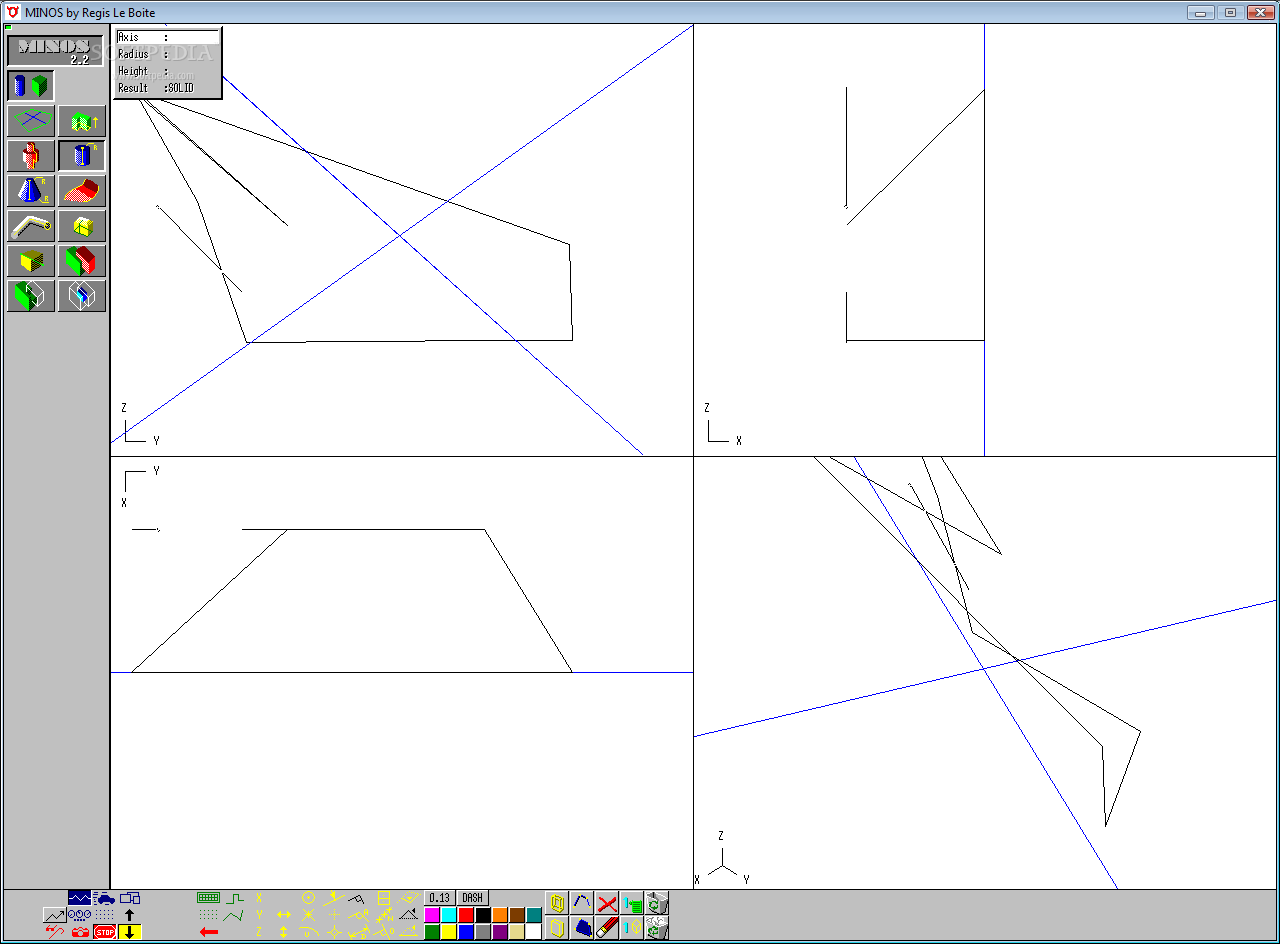Select the red revolution solid tool
Screen dimensions: 1280x944
click(x=31, y=156)
